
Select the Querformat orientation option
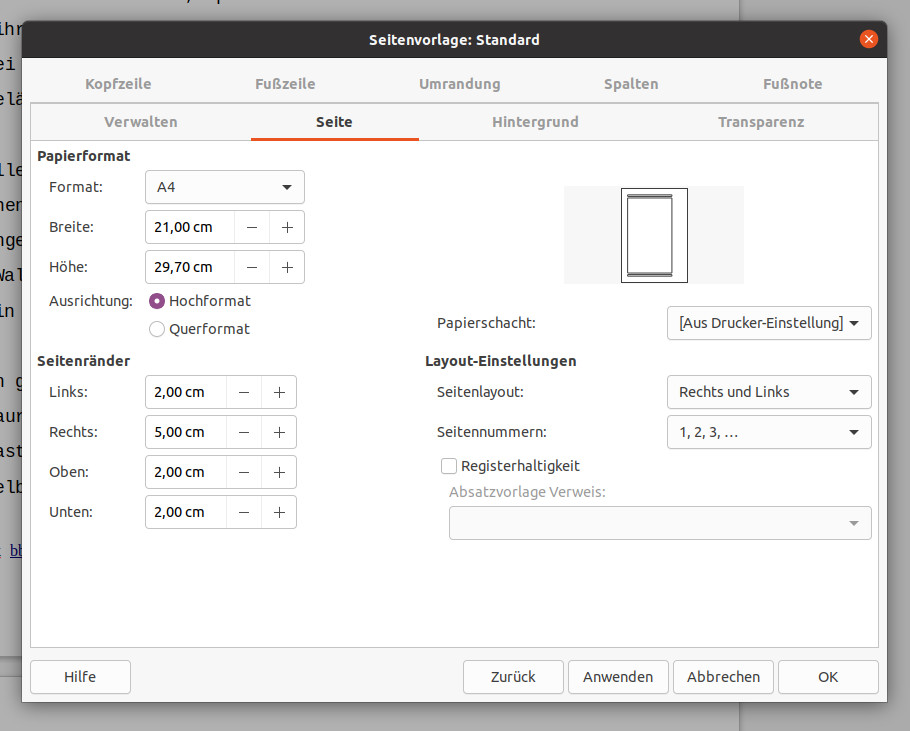coord(157,329)
